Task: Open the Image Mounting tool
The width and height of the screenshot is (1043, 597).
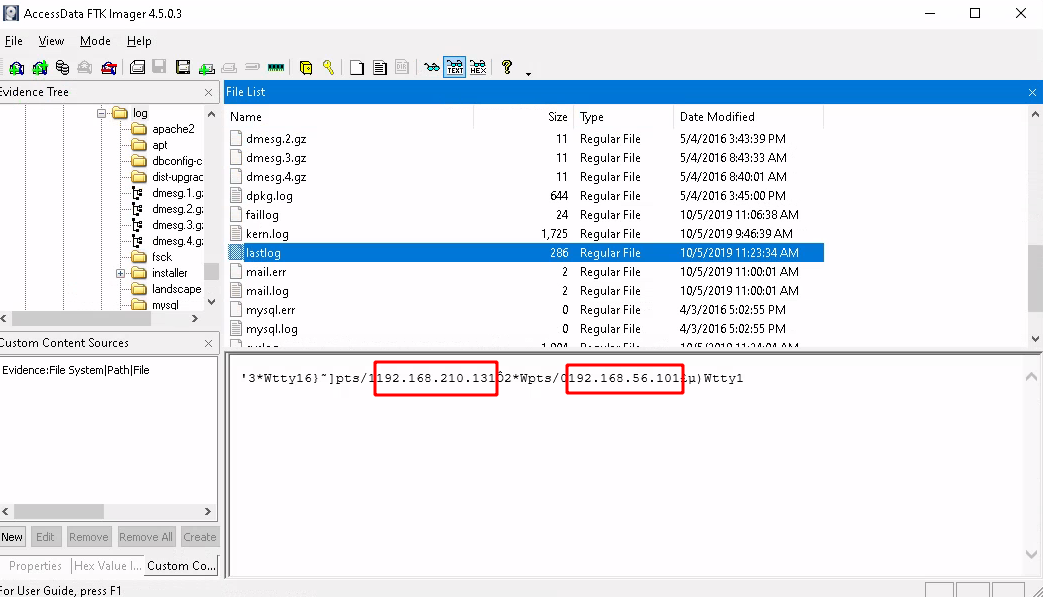Action: pyautogui.click(x=63, y=67)
